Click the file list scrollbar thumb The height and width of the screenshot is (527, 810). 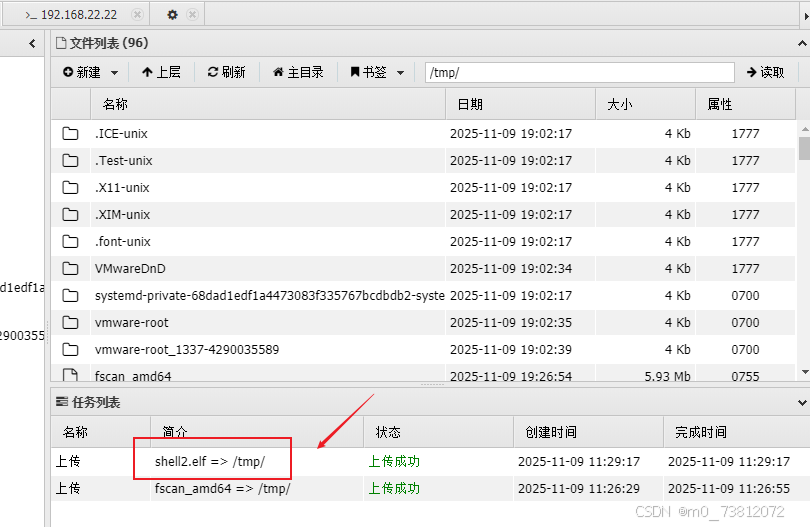click(x=804, y=148)
